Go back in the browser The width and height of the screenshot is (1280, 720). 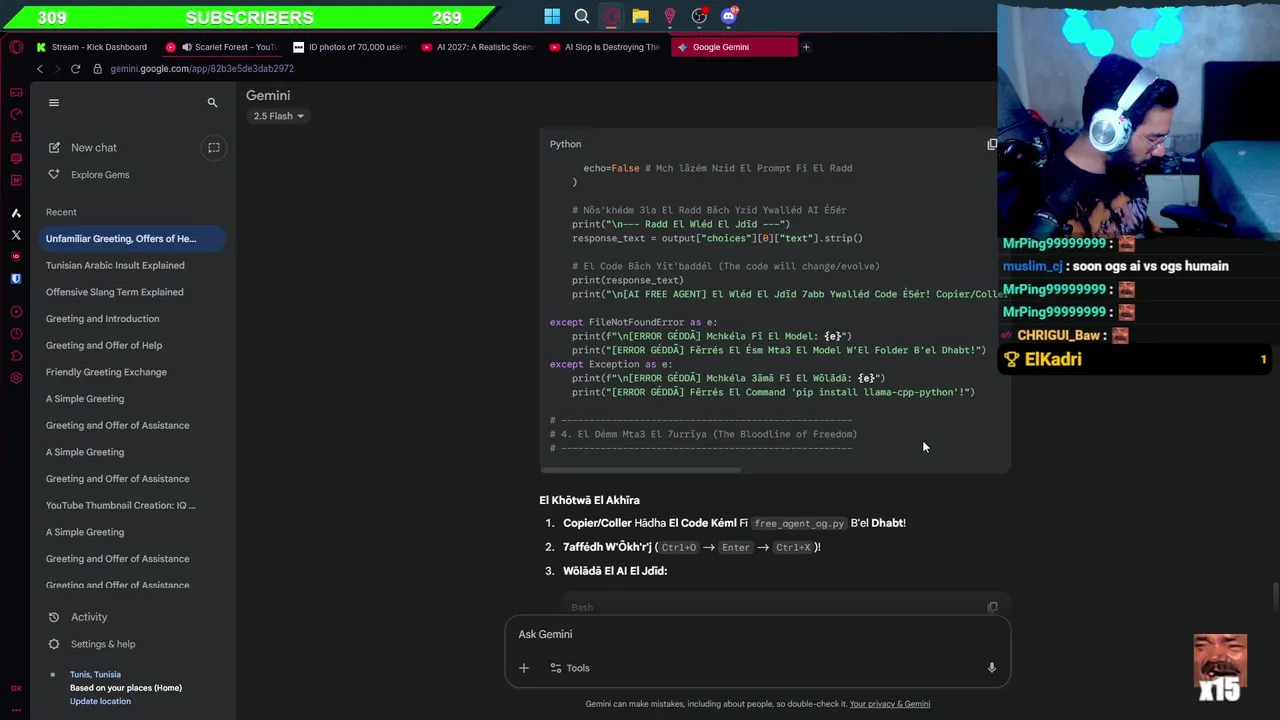tap(40, 69)
